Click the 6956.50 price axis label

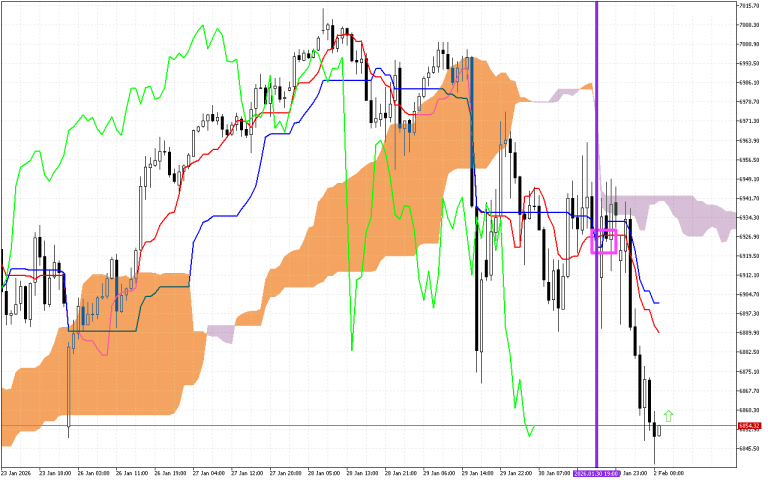[x=750, y=160]
